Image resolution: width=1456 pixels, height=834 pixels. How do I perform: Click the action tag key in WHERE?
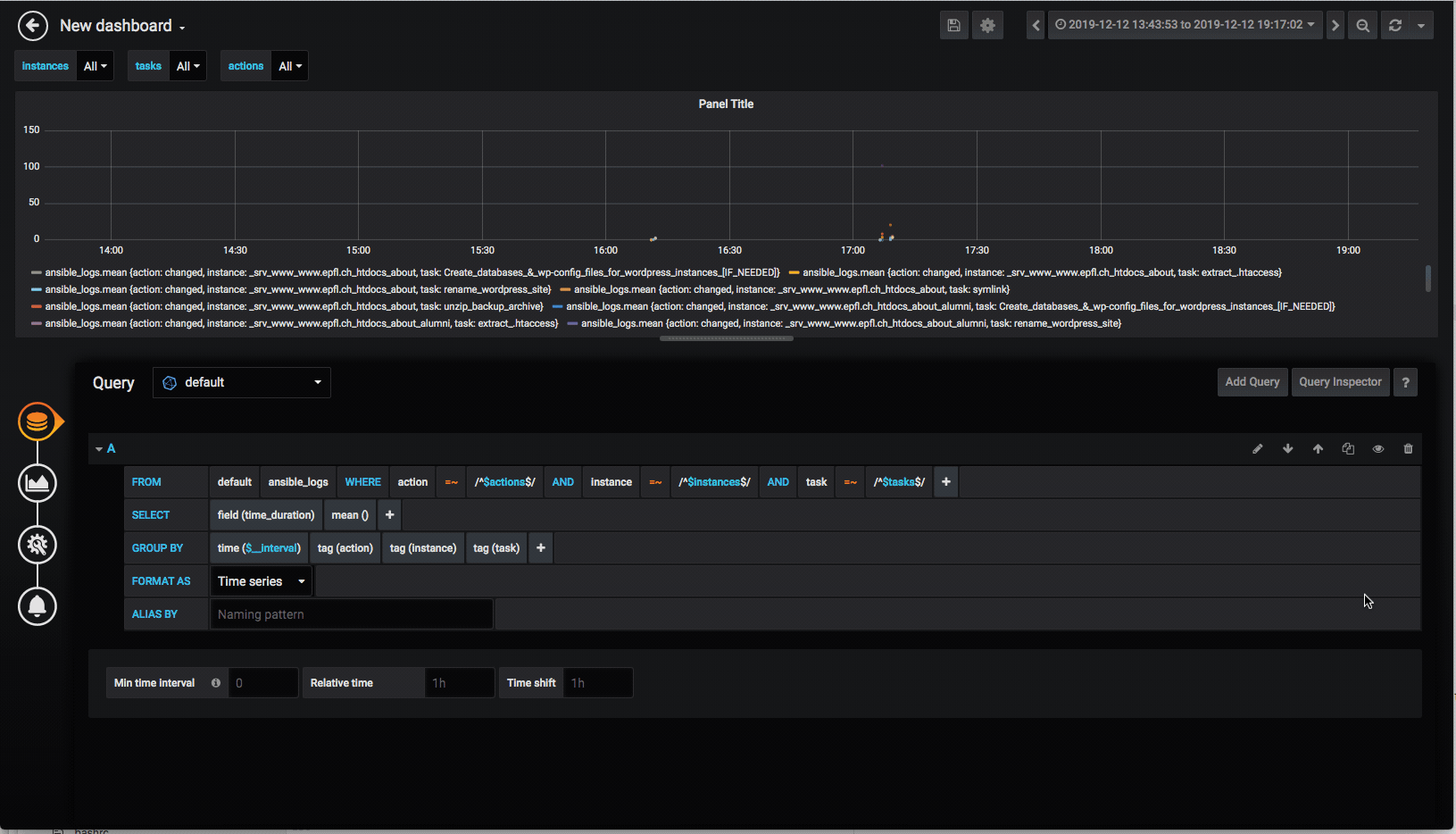[412, 482]
